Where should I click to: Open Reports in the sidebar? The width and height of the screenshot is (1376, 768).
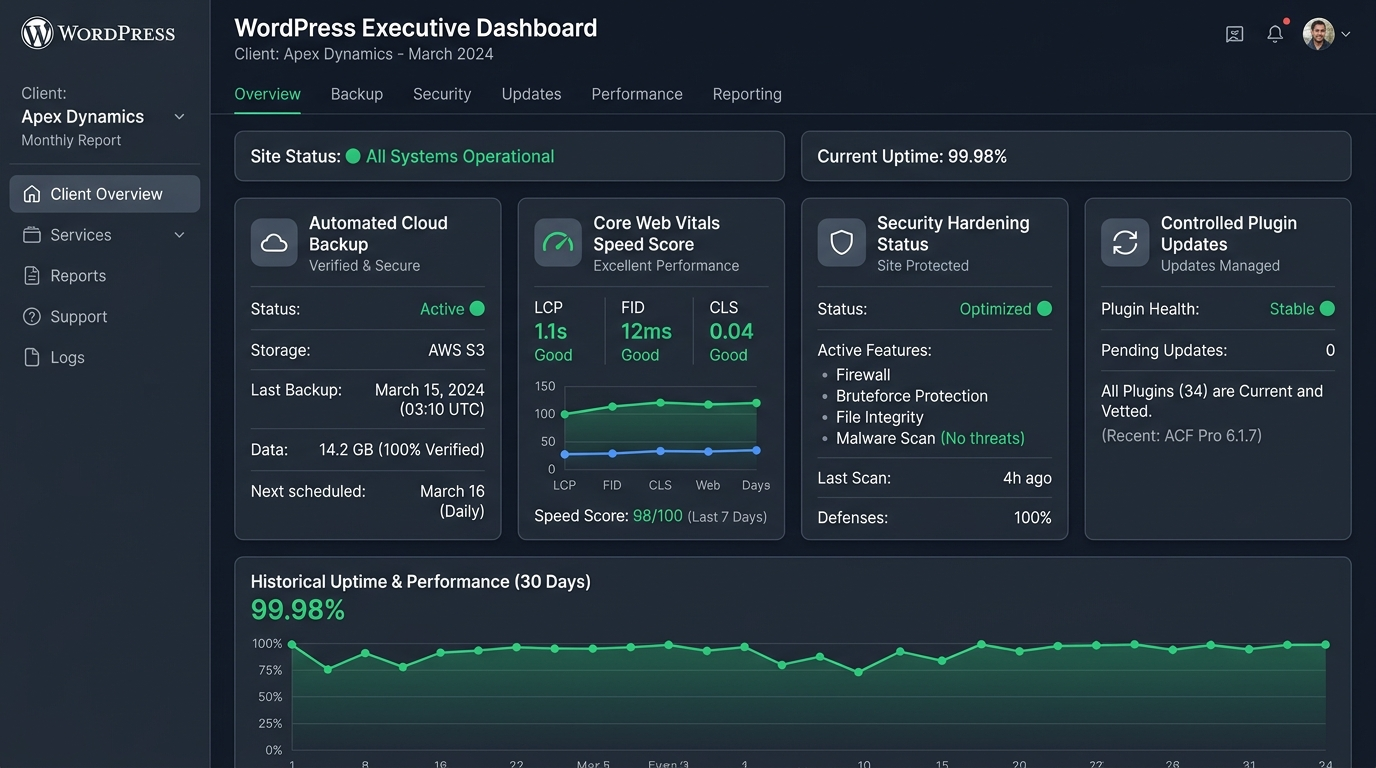click(105, 276)
